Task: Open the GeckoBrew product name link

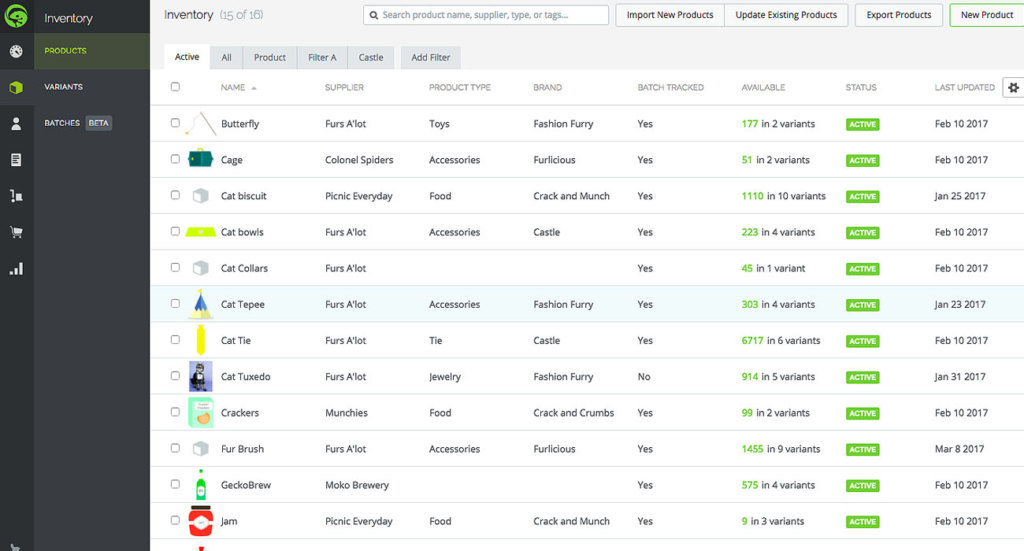Action: click(x=246, y=485)
